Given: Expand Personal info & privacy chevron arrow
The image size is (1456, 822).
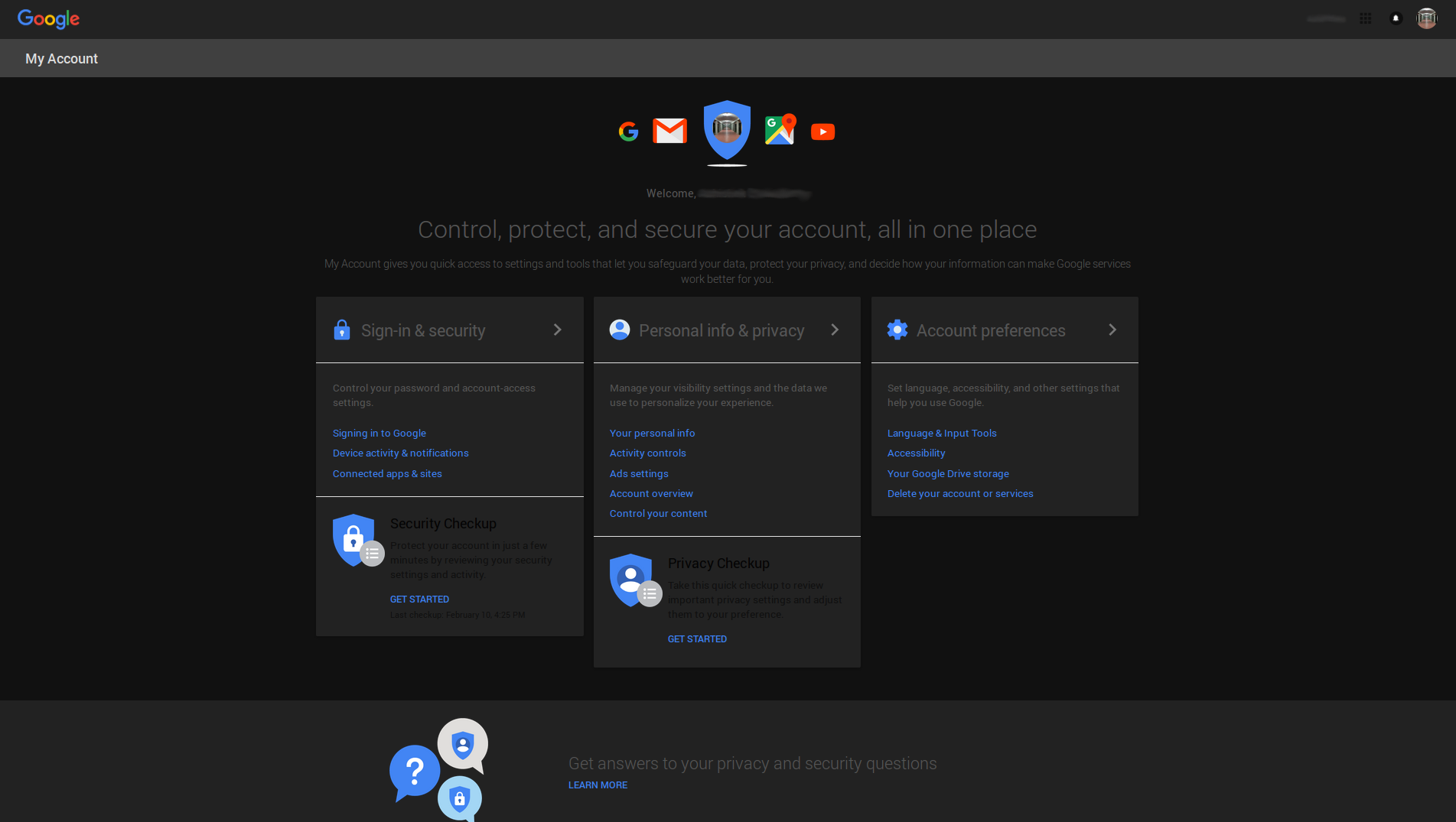Looking at the screenshot, I should point(835,330).
